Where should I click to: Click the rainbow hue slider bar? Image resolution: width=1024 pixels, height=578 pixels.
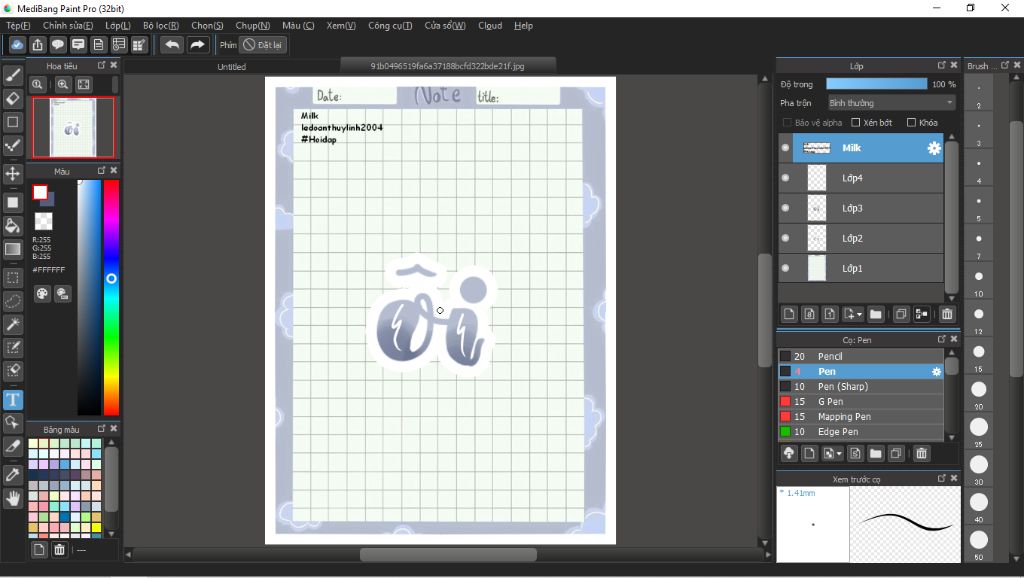tap(112, 297)
